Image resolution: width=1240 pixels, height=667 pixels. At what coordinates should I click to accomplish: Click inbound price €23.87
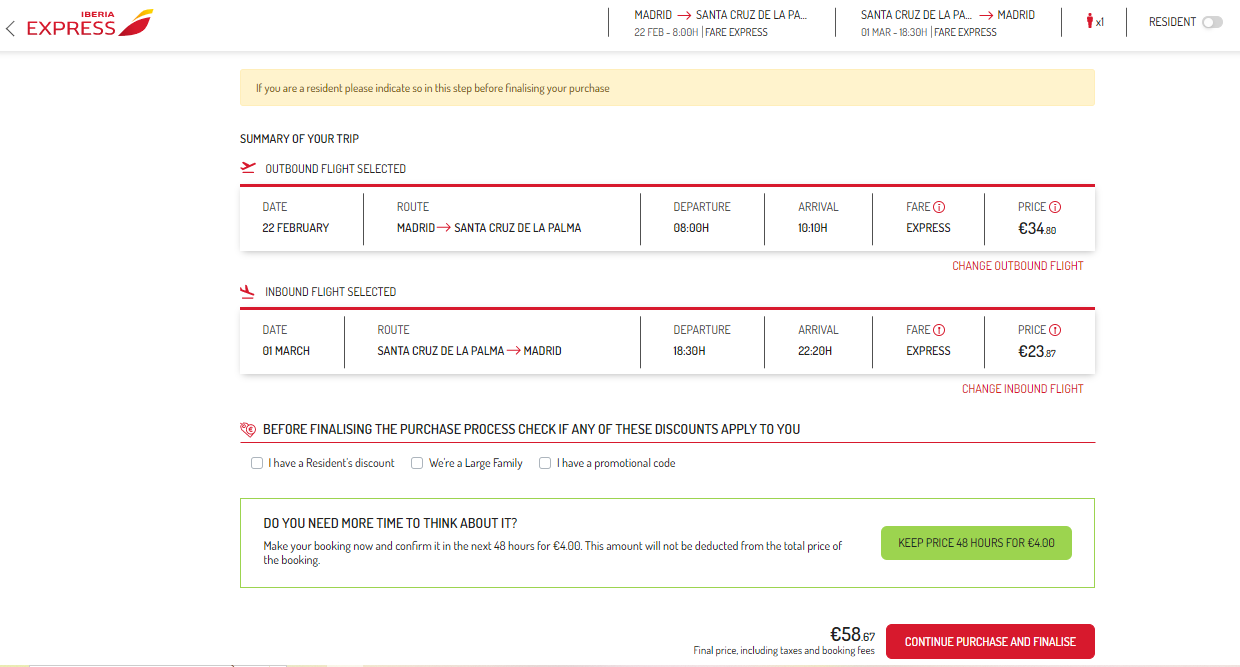(1037, 352)
